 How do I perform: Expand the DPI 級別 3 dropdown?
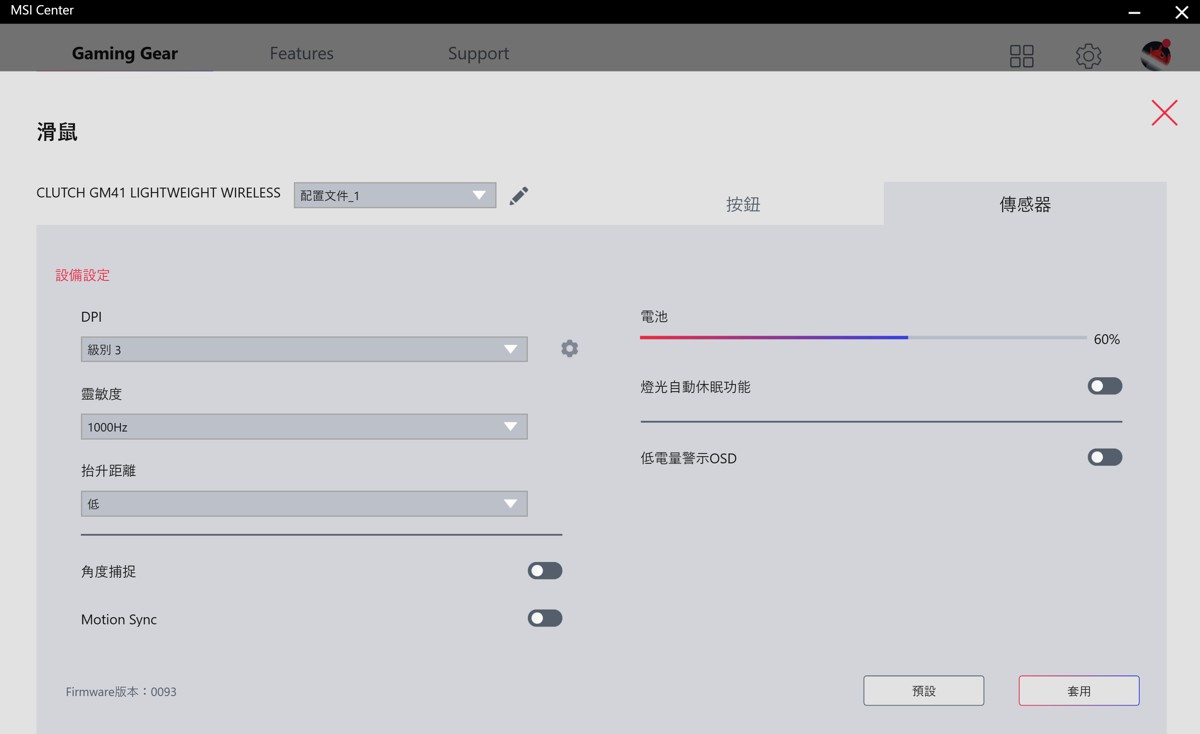coord(304,349)
